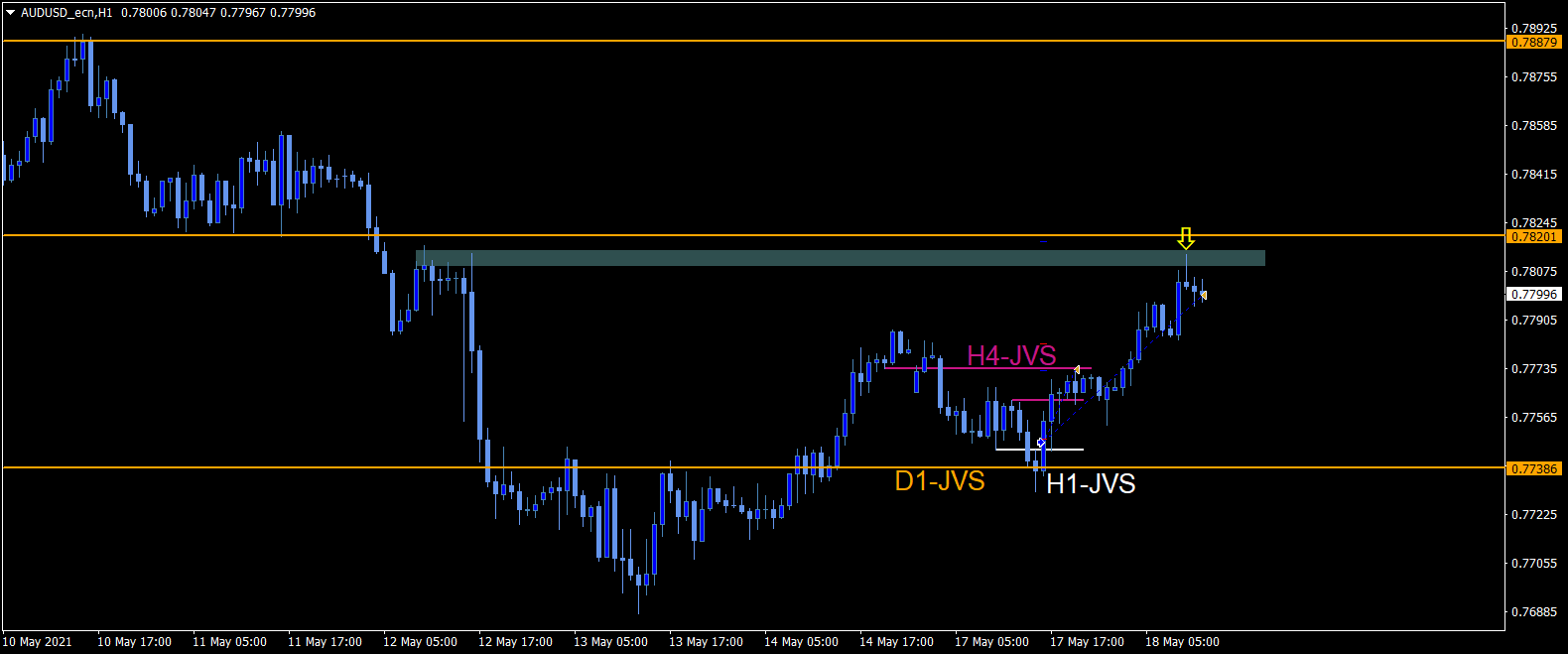Click the 0.77905 value on price axis

[1534, 321]
